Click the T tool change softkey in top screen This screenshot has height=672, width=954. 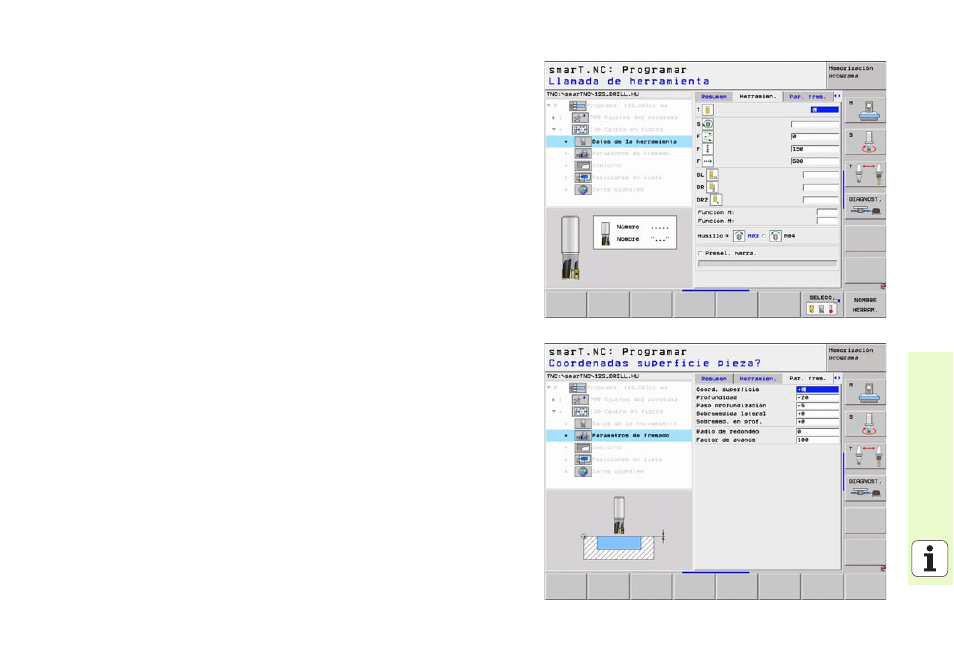(x=865, y=175)
